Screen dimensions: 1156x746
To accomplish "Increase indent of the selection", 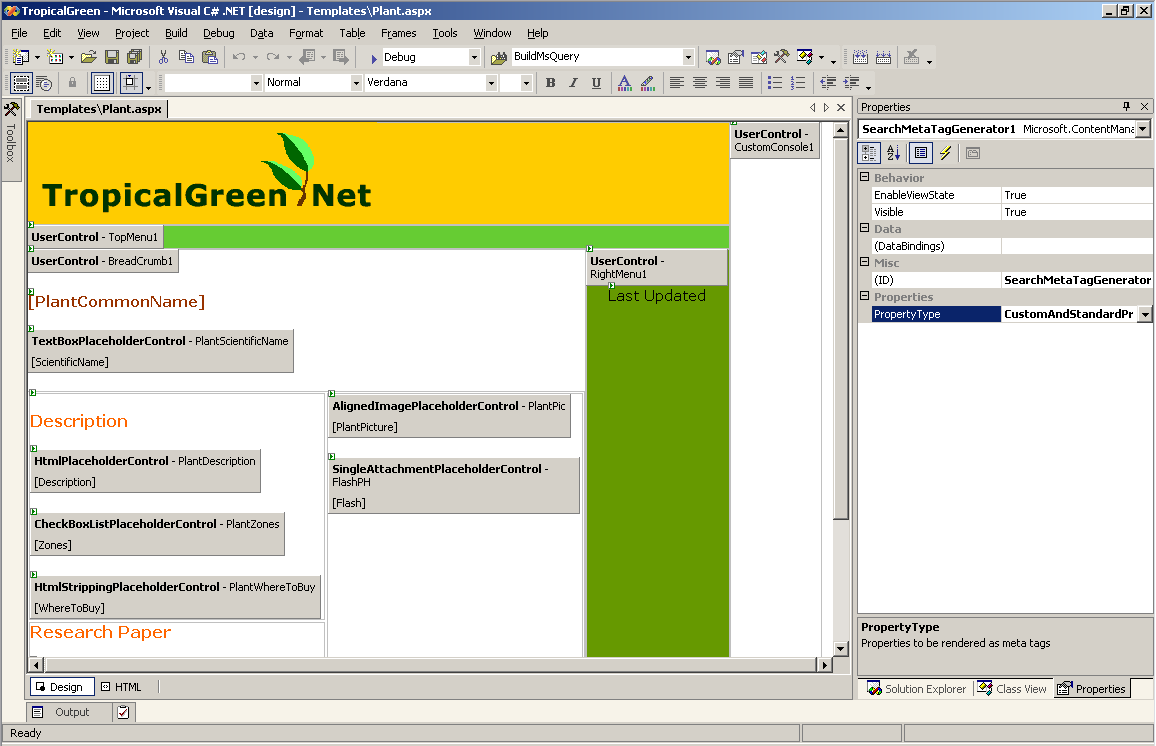I will [x=852, y=83].
